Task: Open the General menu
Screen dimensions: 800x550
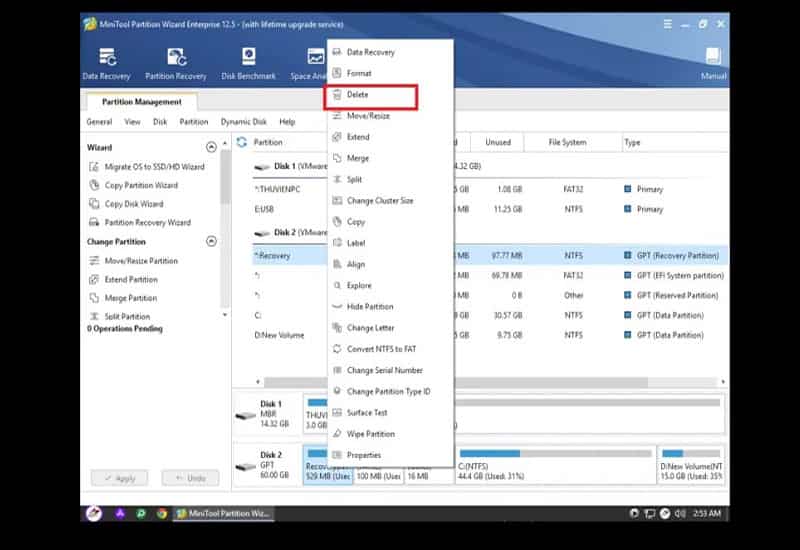Action: click(x=99, y=122)
